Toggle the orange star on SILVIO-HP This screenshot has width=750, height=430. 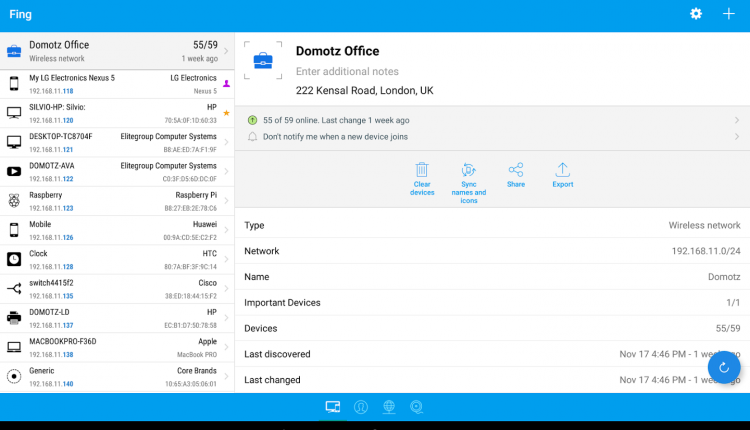226,113
